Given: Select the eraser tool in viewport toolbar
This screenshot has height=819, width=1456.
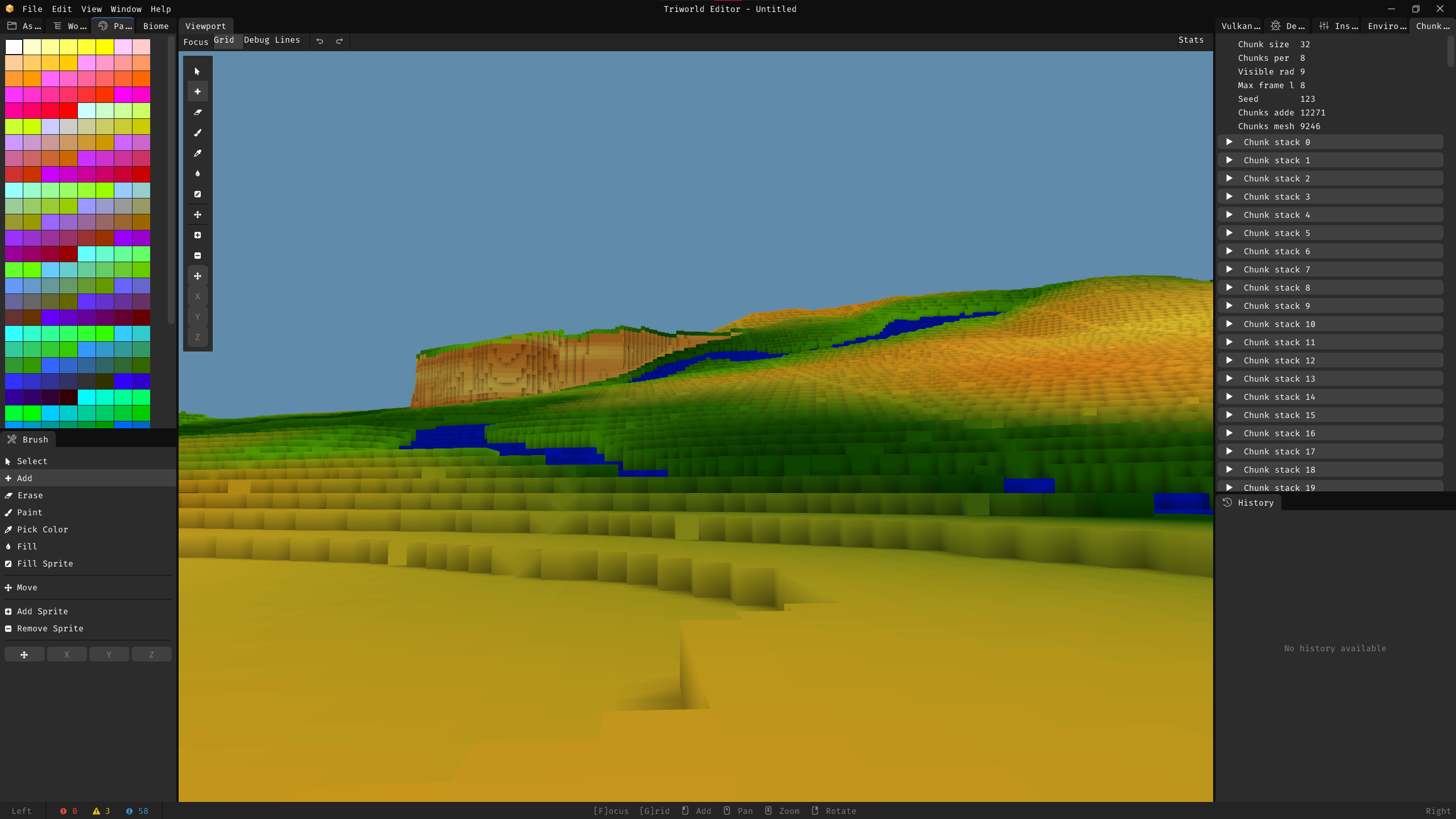Looking at the screenshot, I should click(x=197, y=112).
